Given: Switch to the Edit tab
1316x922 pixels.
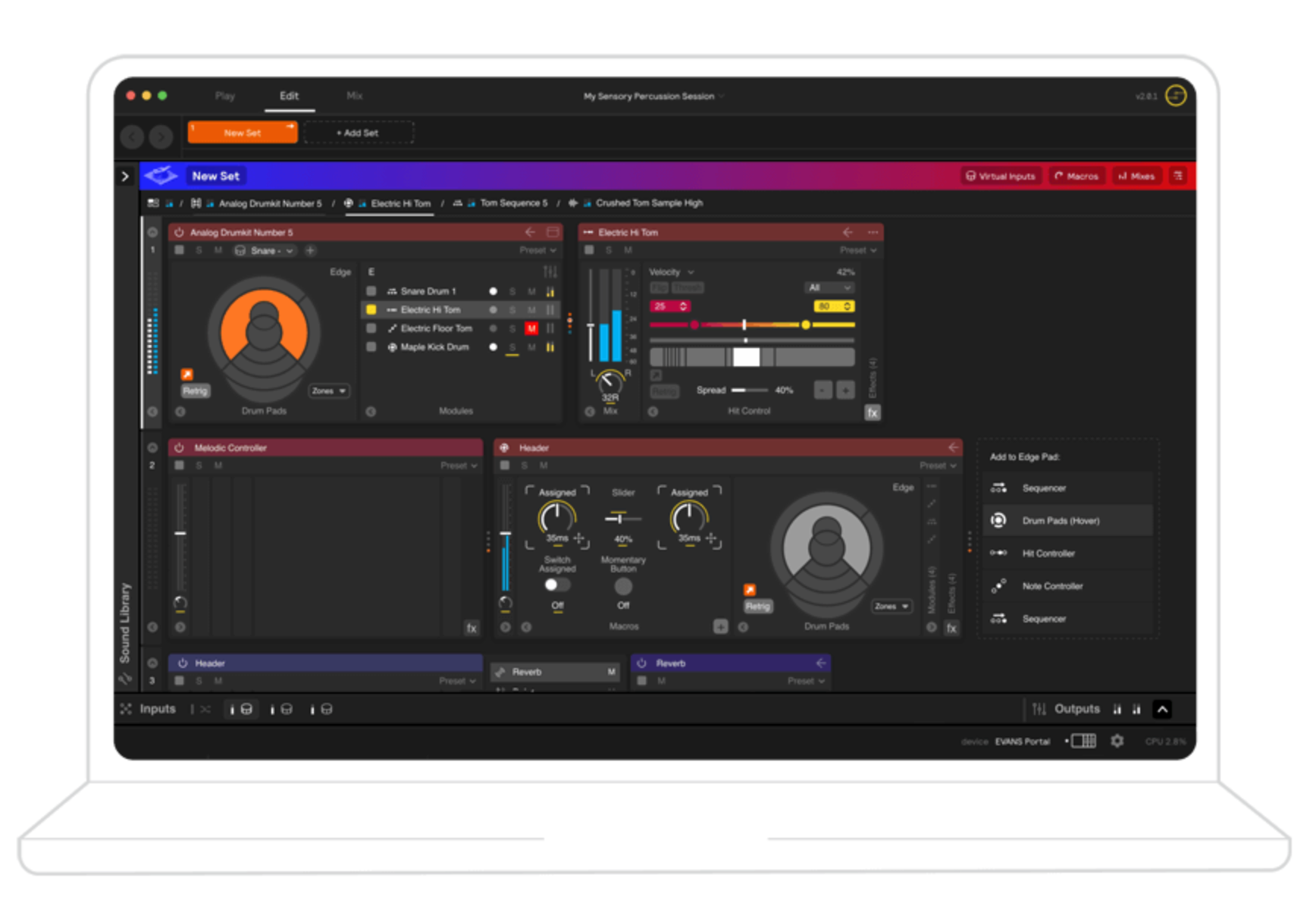Looking at the screenshot, I should [289, 96].
